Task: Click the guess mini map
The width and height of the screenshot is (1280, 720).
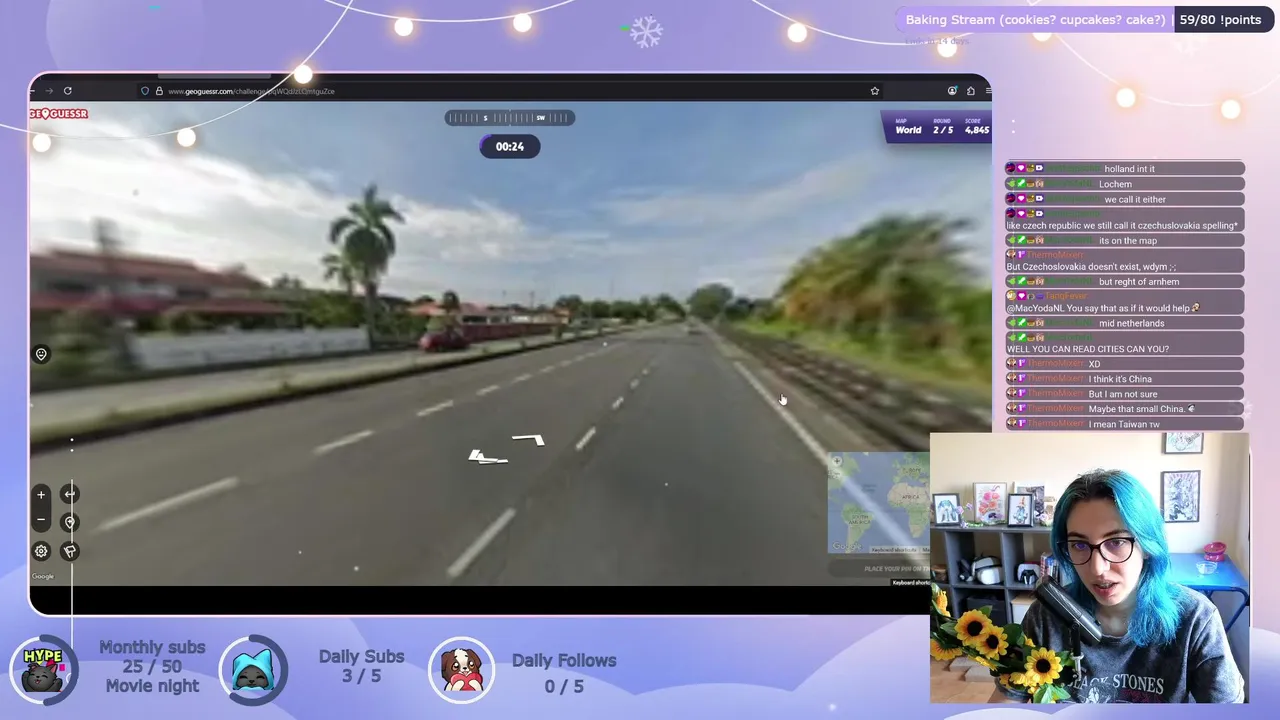Action: [x=878, y=502]
